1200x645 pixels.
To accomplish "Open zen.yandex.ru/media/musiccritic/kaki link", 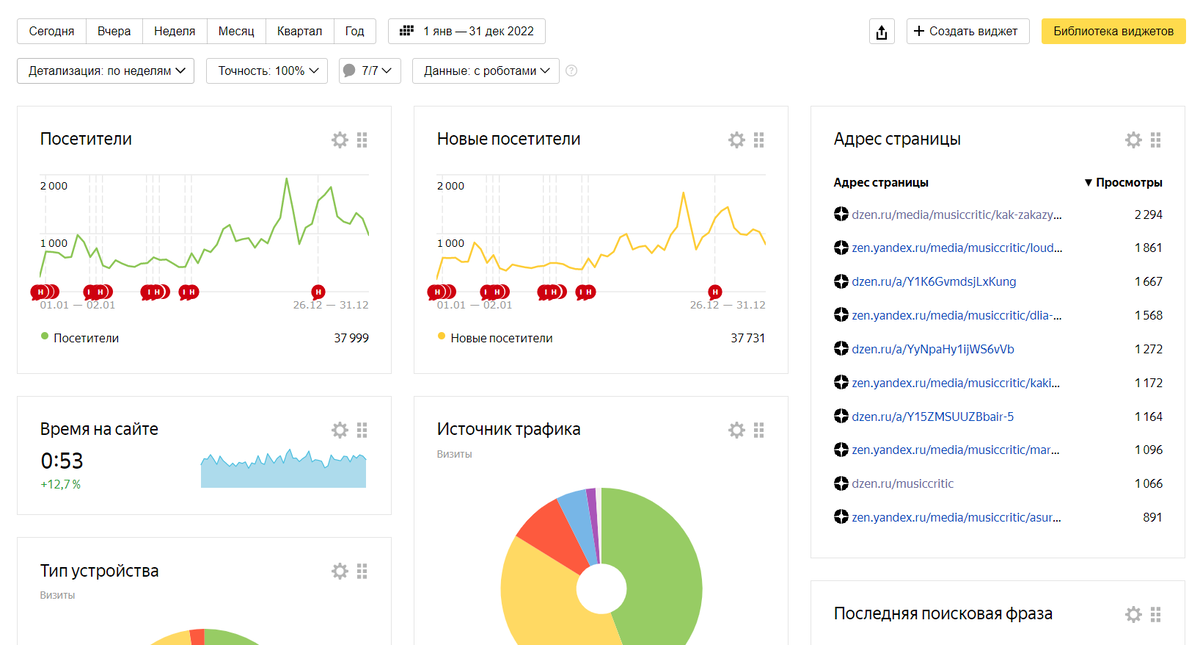I will tap(957, 383).
